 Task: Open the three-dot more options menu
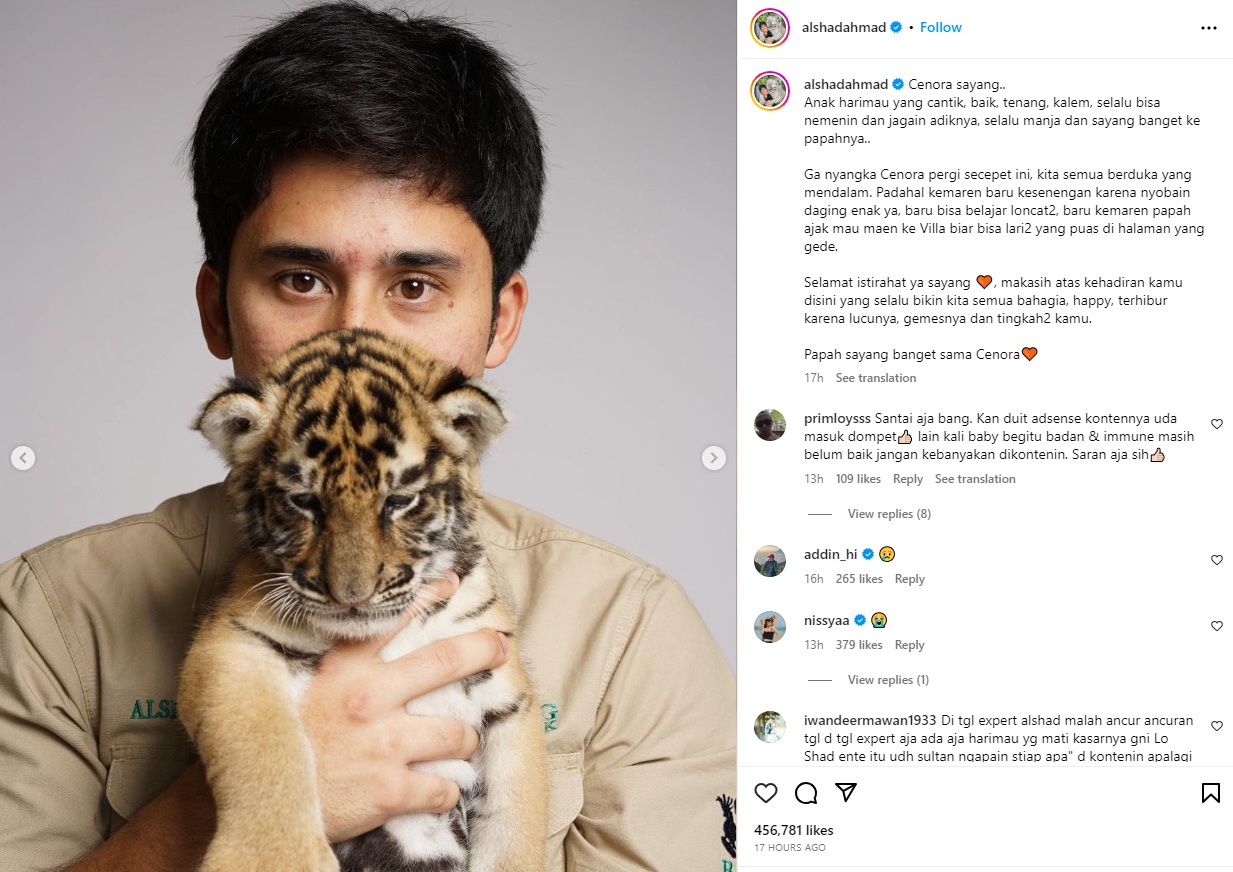pyautogui.click(x=1208, y=28)
